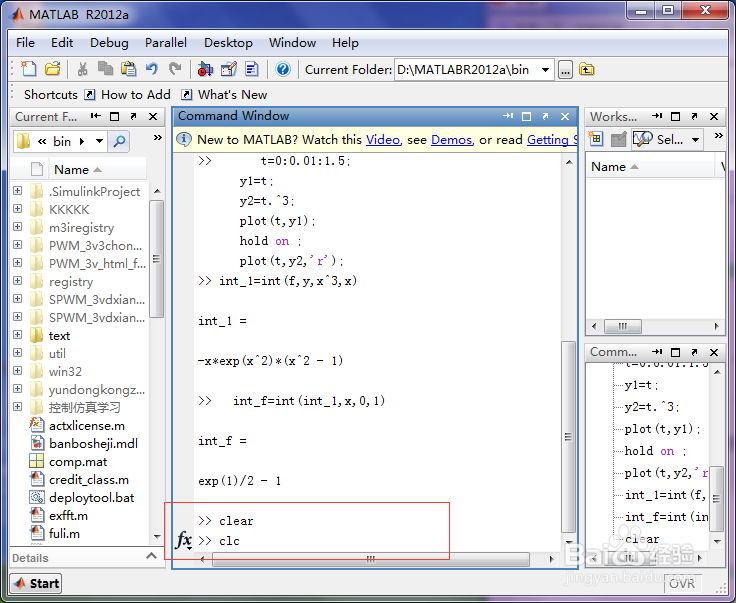
Task: Open the Demos link
Action: pos(452,140)
